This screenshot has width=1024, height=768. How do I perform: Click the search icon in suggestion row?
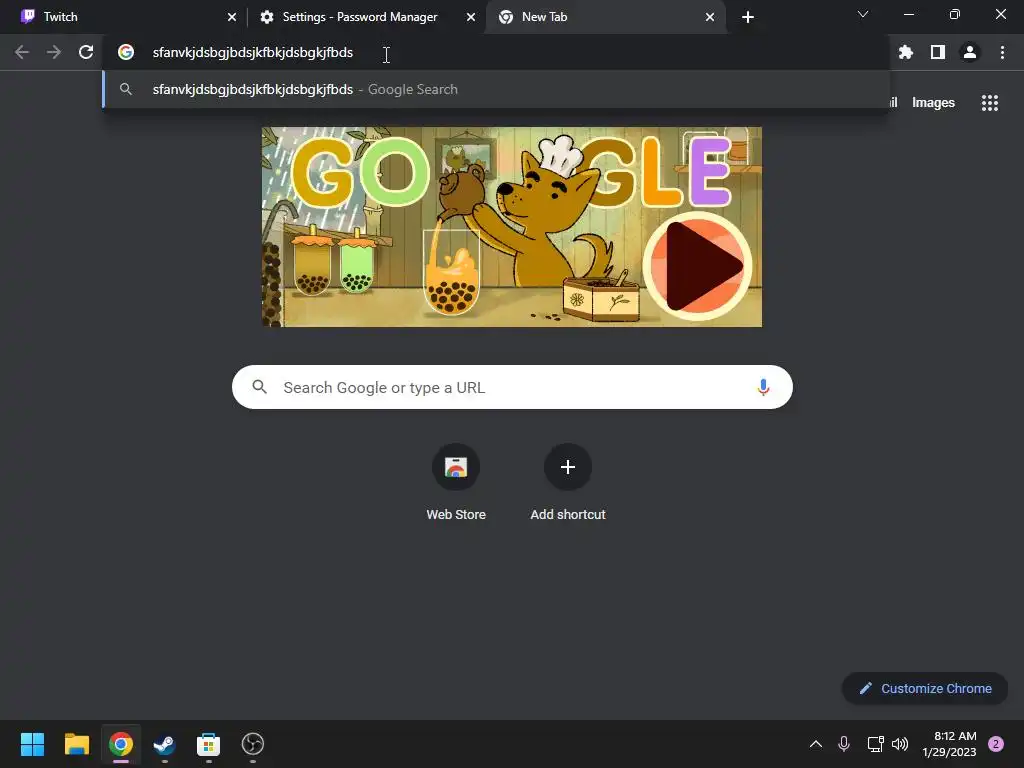point(126,89)
